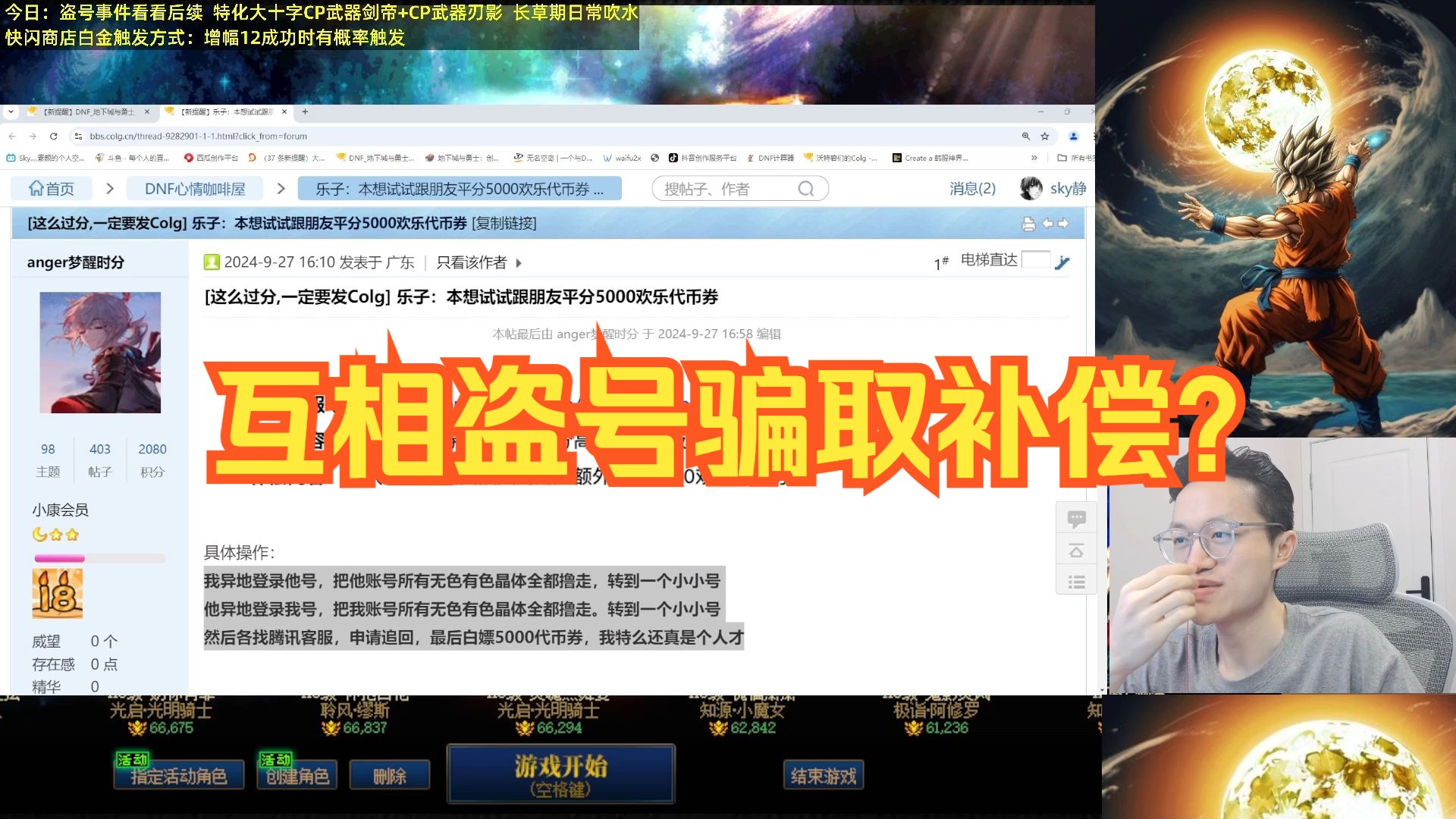Go to 首页 in the forum breadcrumb

51,189
